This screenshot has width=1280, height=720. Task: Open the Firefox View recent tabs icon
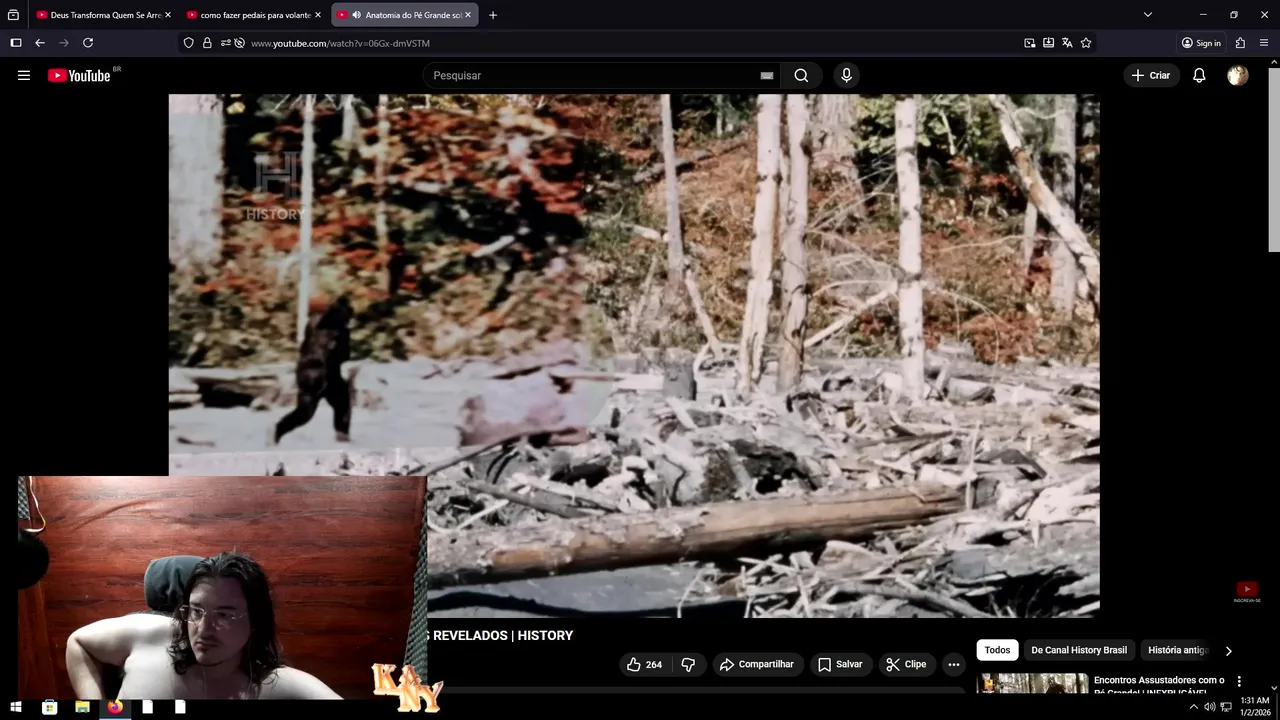coord(13,15)
